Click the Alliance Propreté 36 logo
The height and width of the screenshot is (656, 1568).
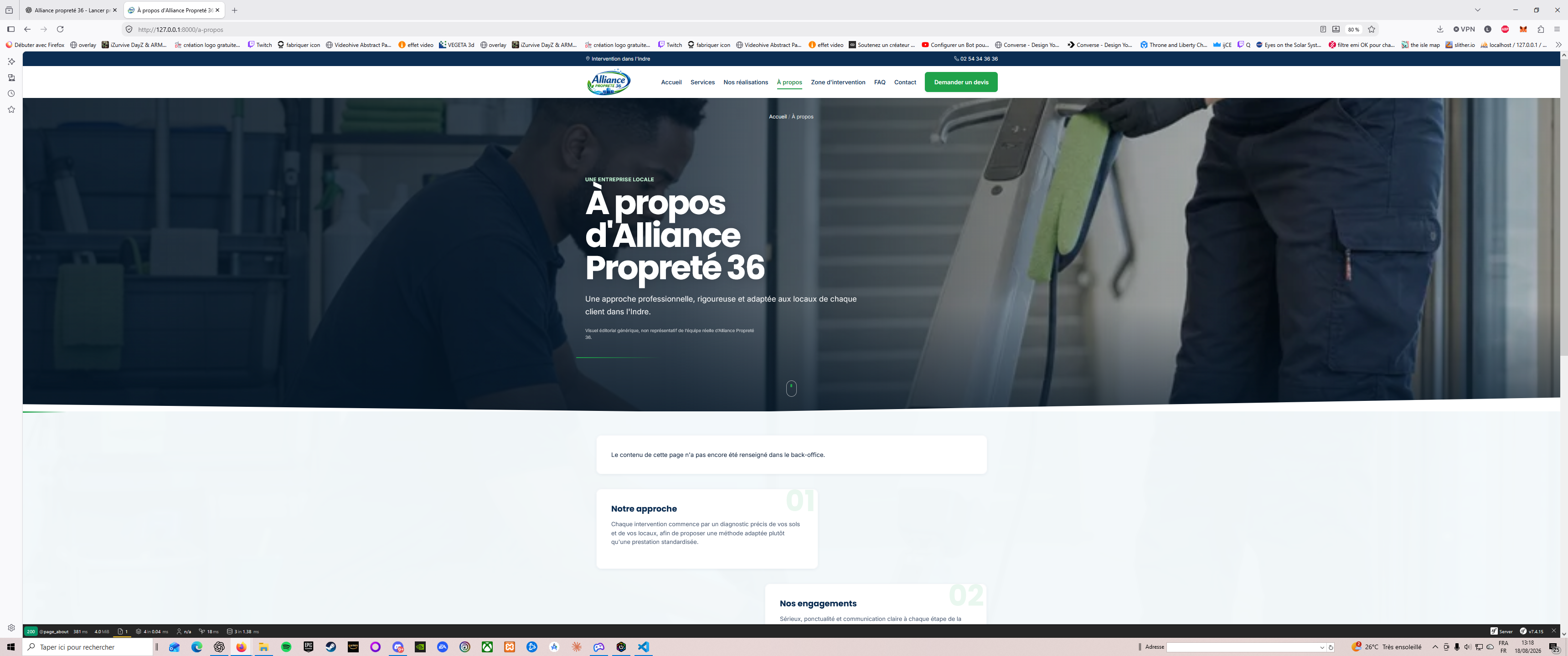pyautogui.click(x=609, y=82)
